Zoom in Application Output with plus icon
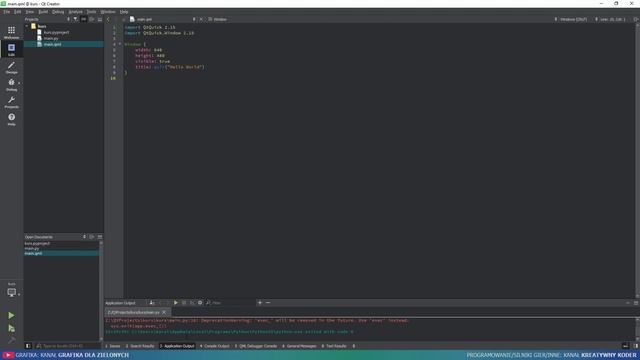 (x=260, y=303)
